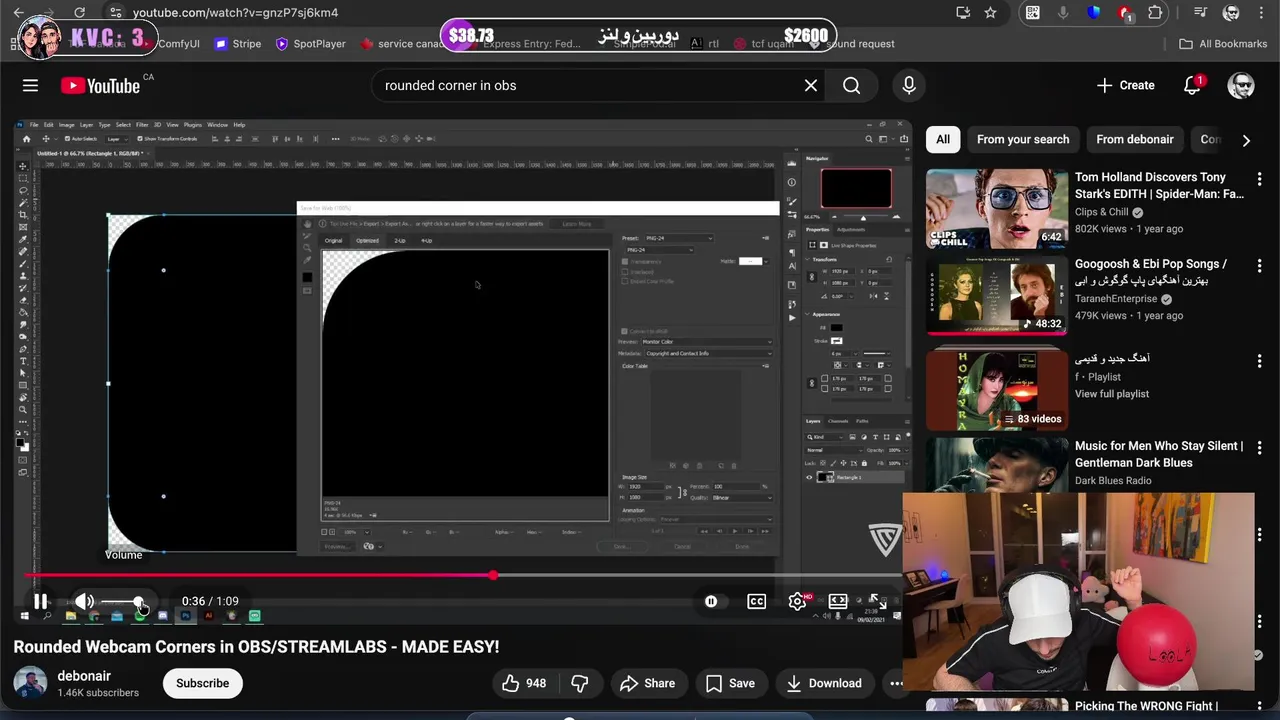View site information icon beside the URL
The height and width of the screenshot is (720, 1280).
pyautogui.click(x=115, y=13)
